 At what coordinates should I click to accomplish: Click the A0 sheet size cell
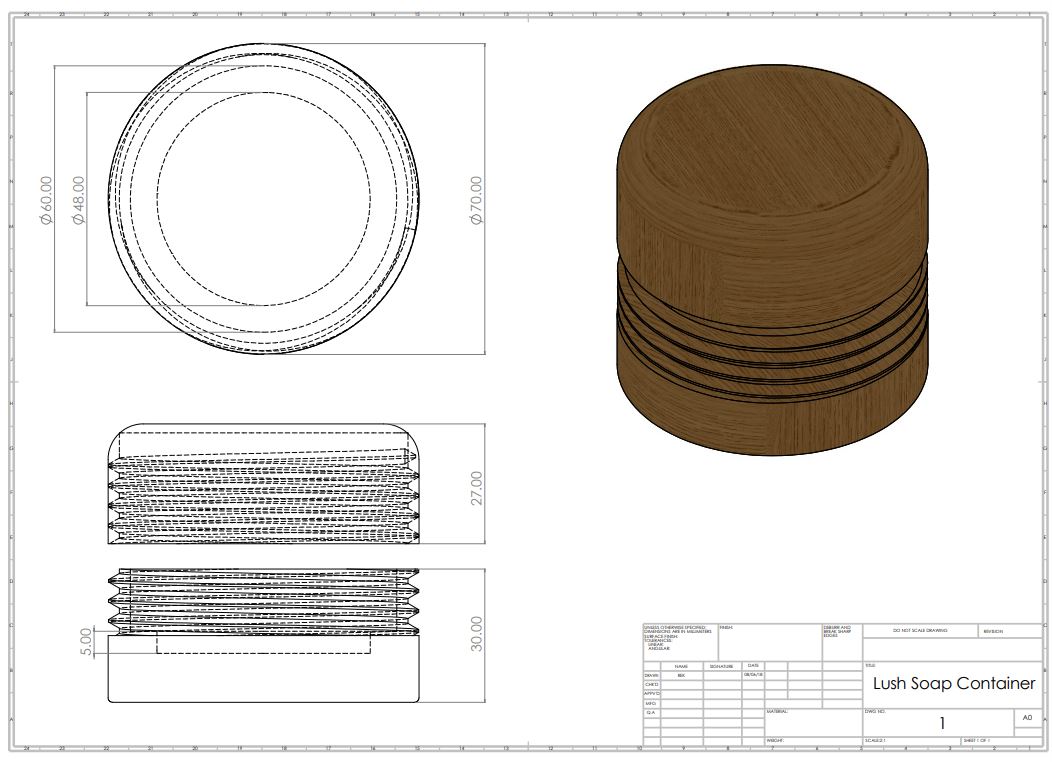click(1027, 718)
